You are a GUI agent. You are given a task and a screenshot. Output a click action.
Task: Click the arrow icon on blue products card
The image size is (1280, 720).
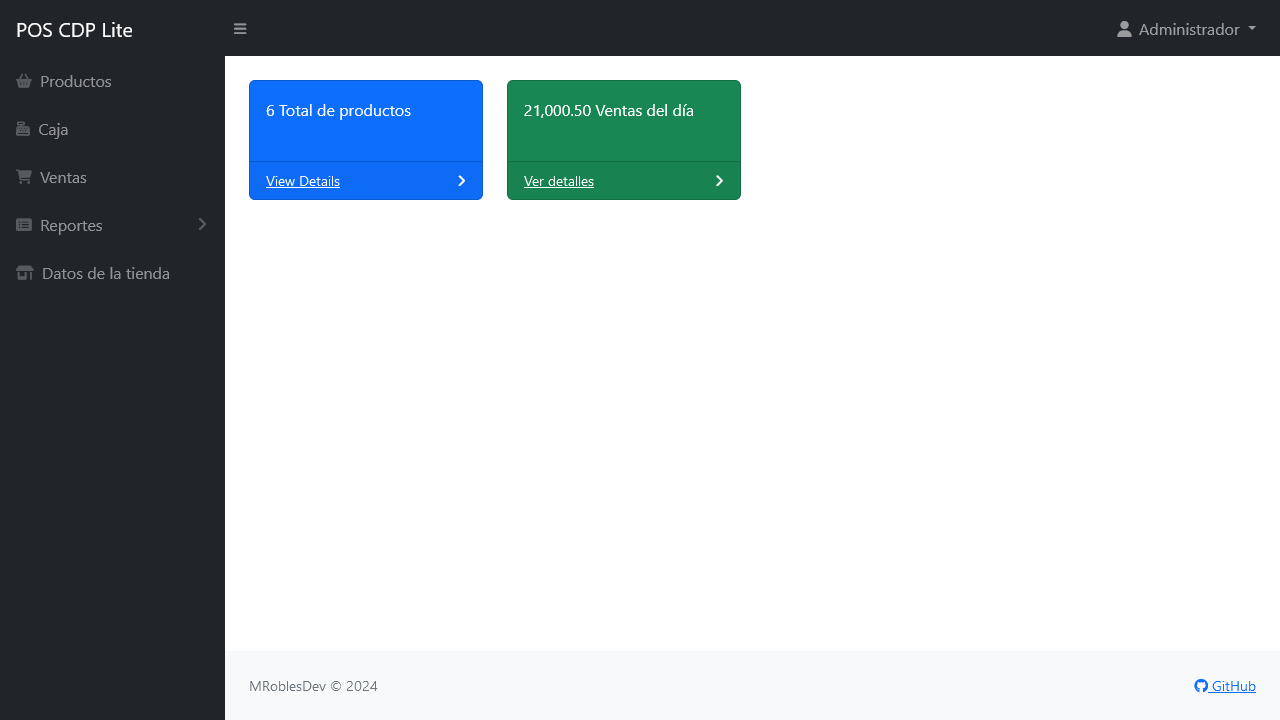click(462, 181)
